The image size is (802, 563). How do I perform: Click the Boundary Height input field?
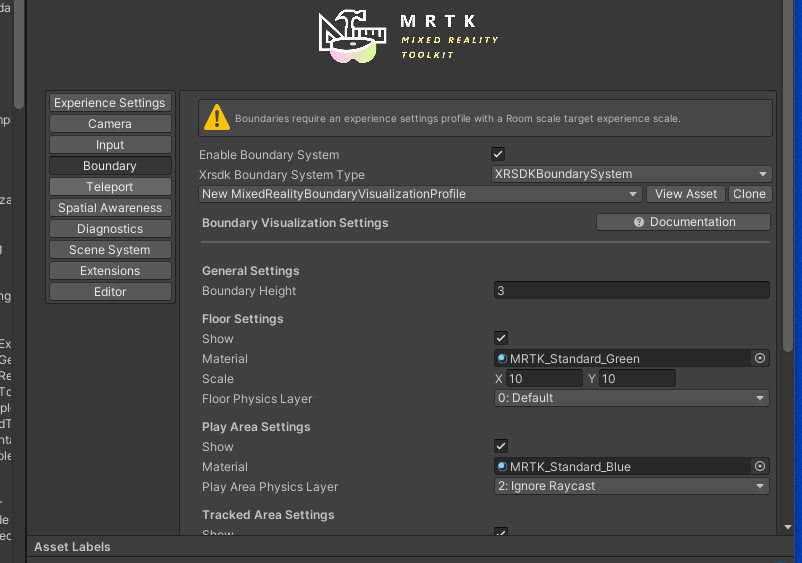coord(632,290)
